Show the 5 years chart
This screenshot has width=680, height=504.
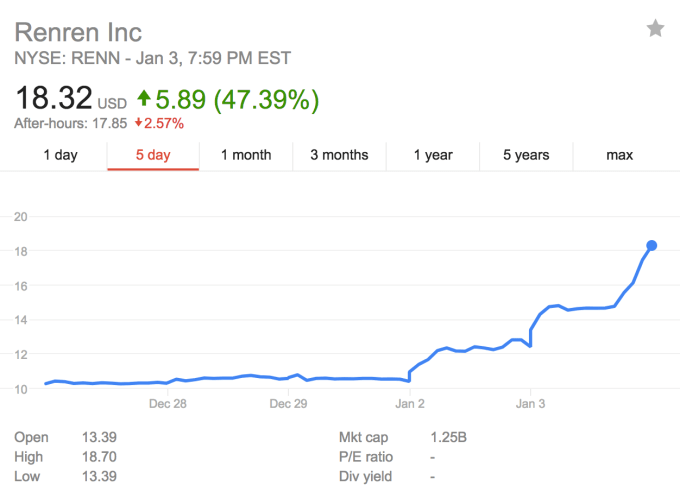pyautogui.click(x=526, y=155)
